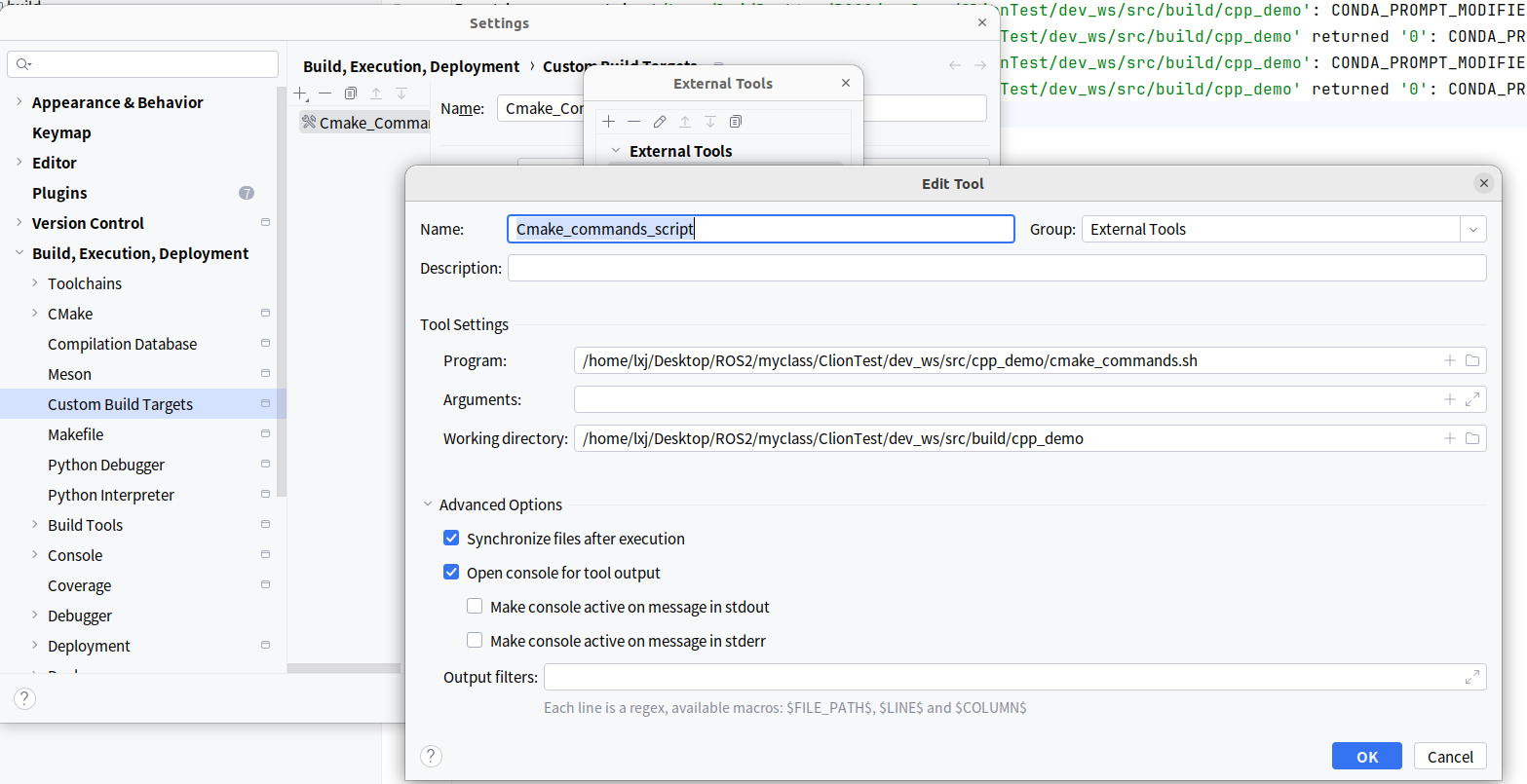This screenshot has width=1527, height=784.
Task: Browse for Working directory folder
Action: click(1471, 438)
